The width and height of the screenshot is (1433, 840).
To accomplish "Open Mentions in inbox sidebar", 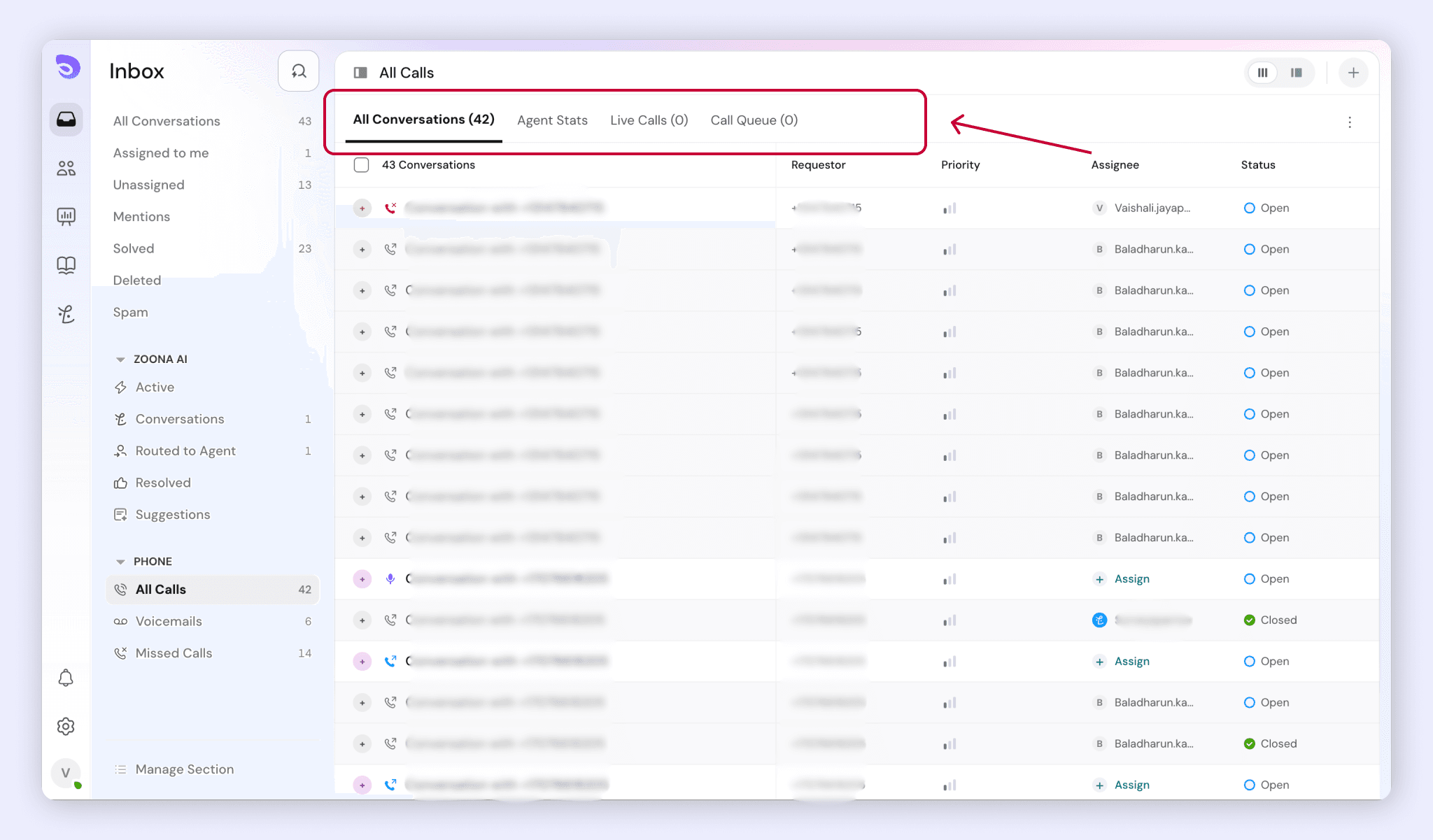I will click(x=212, y=217).
